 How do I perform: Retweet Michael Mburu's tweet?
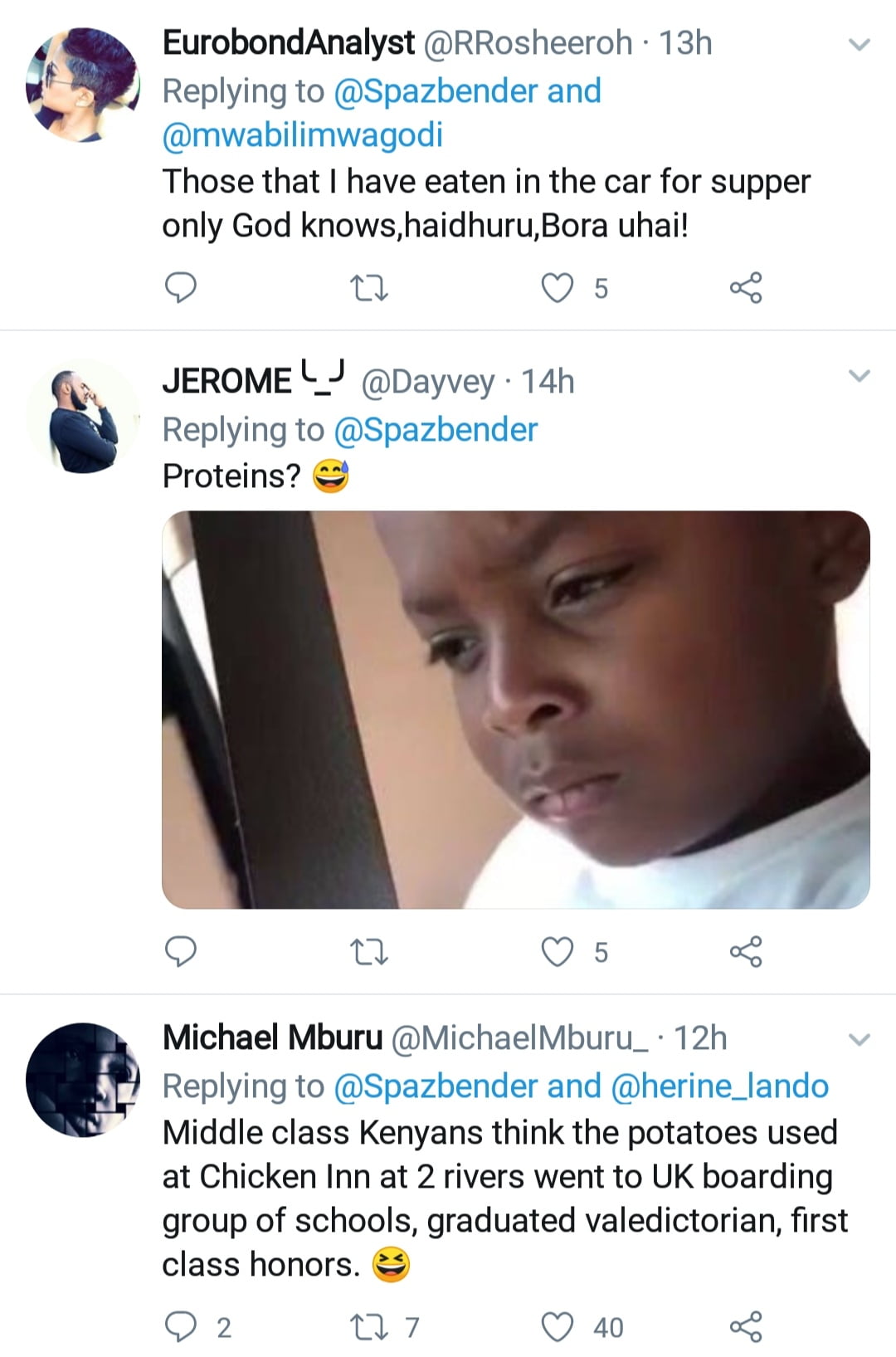pyautogui.click(x=369, y=1326)
